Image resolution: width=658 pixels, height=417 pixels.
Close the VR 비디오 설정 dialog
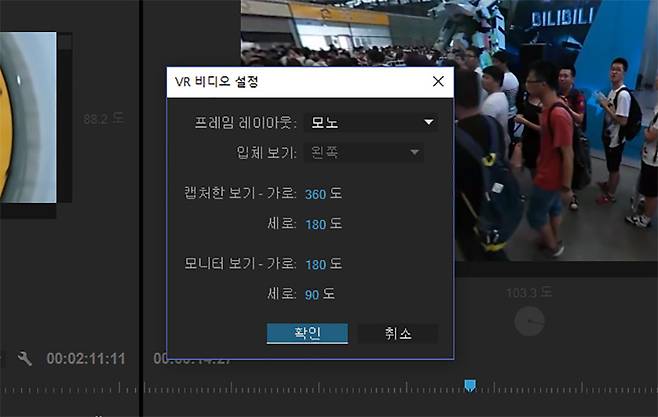coord(438,81)
